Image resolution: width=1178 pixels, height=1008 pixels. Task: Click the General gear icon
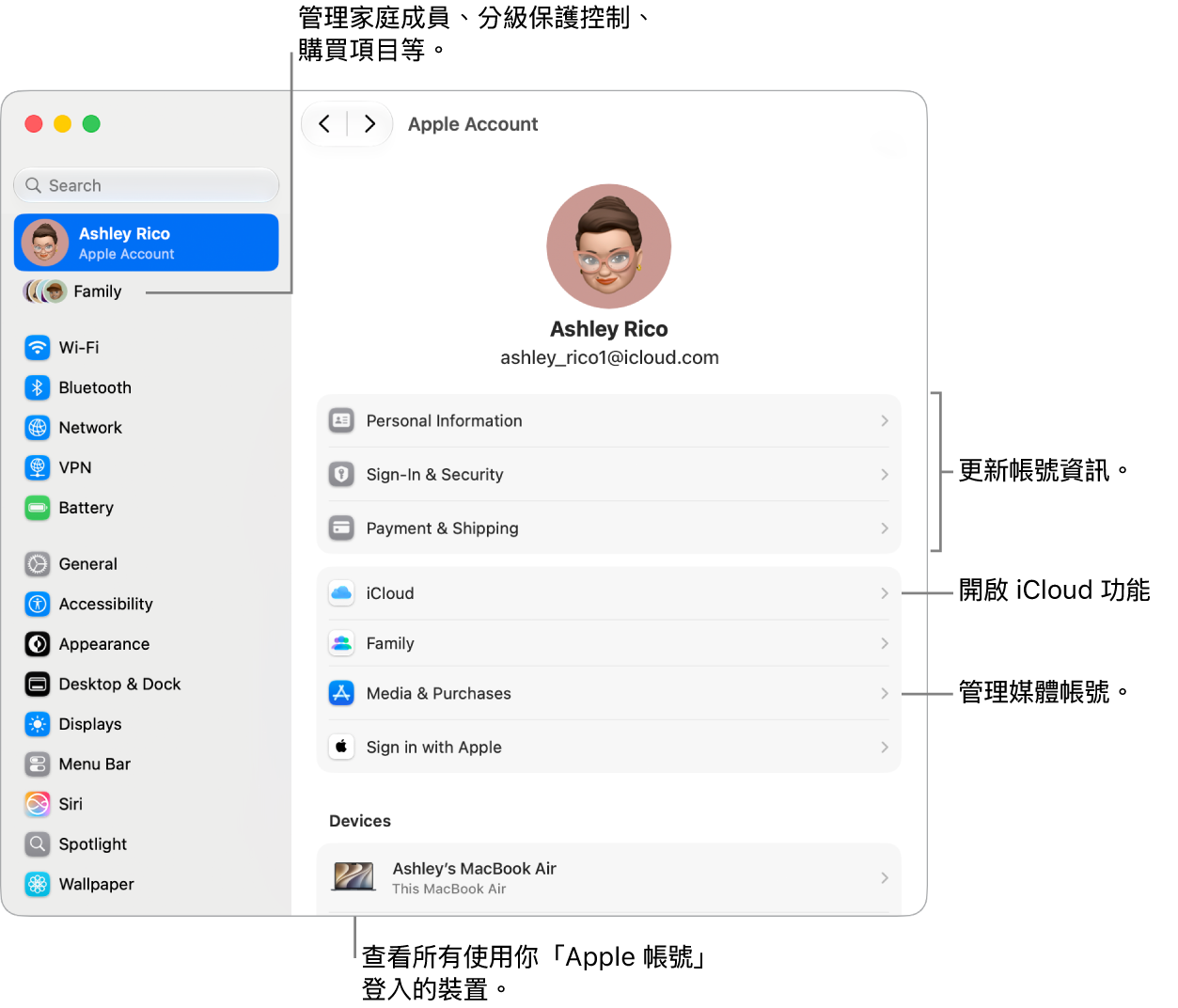(x=38, y=564)
